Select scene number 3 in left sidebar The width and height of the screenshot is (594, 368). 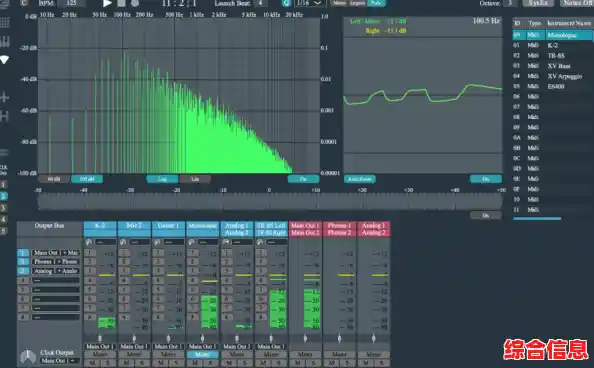(3, 207)
